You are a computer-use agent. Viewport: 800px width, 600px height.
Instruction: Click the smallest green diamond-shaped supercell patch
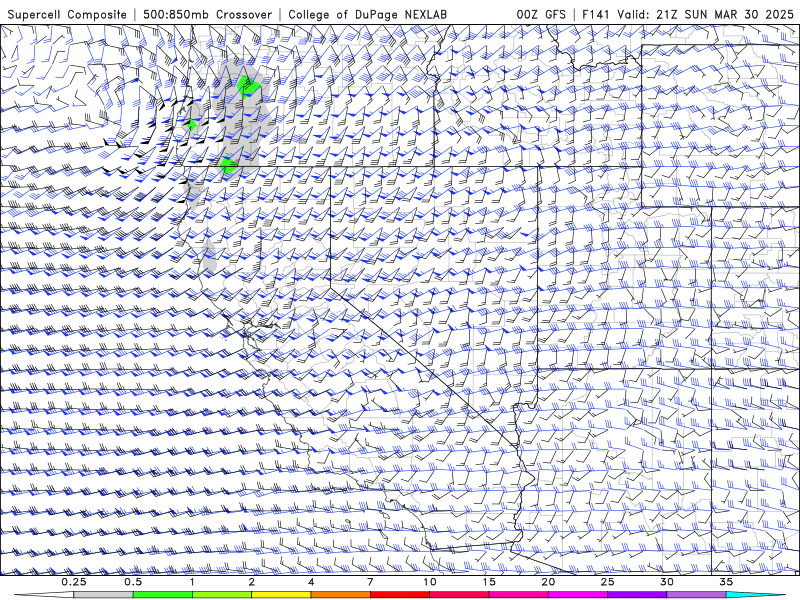pos(192,124)
